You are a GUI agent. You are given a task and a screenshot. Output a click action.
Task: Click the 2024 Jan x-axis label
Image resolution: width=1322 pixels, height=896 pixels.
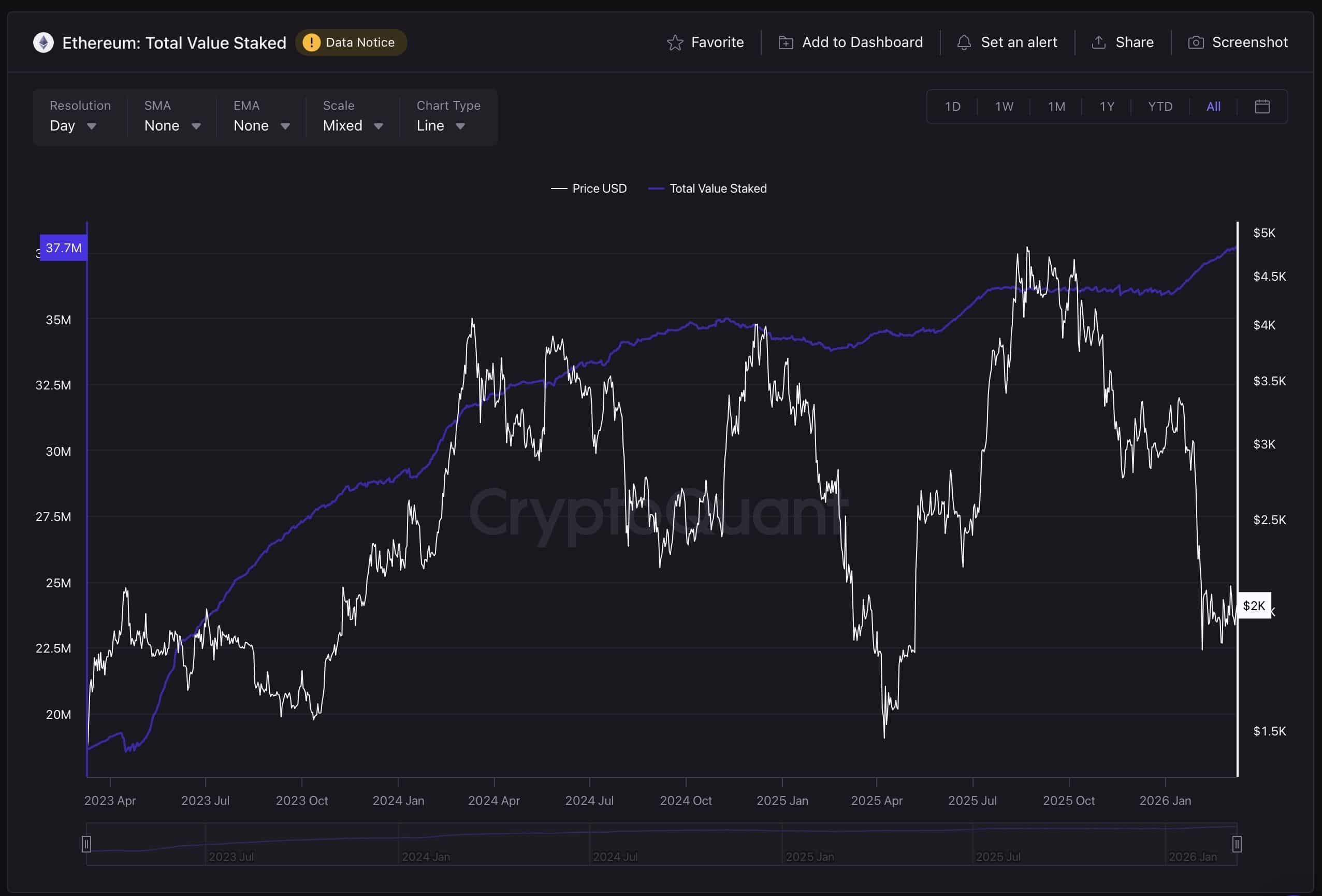(x=398, y=800)
